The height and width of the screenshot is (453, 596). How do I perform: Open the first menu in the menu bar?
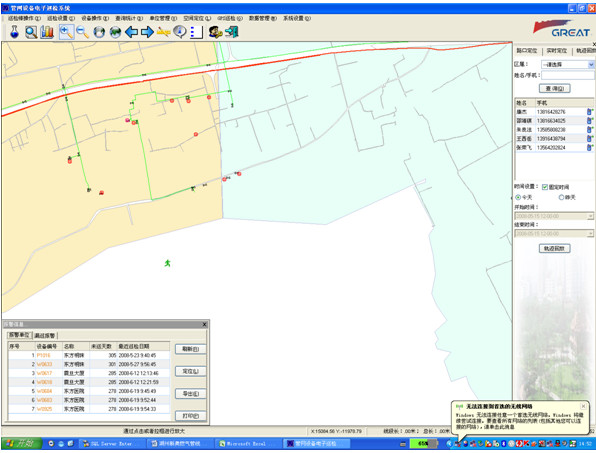pos(24,18)
